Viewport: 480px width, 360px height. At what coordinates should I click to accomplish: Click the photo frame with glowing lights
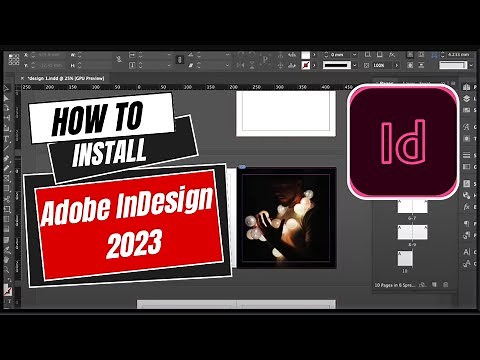click(x=286, y=218)
